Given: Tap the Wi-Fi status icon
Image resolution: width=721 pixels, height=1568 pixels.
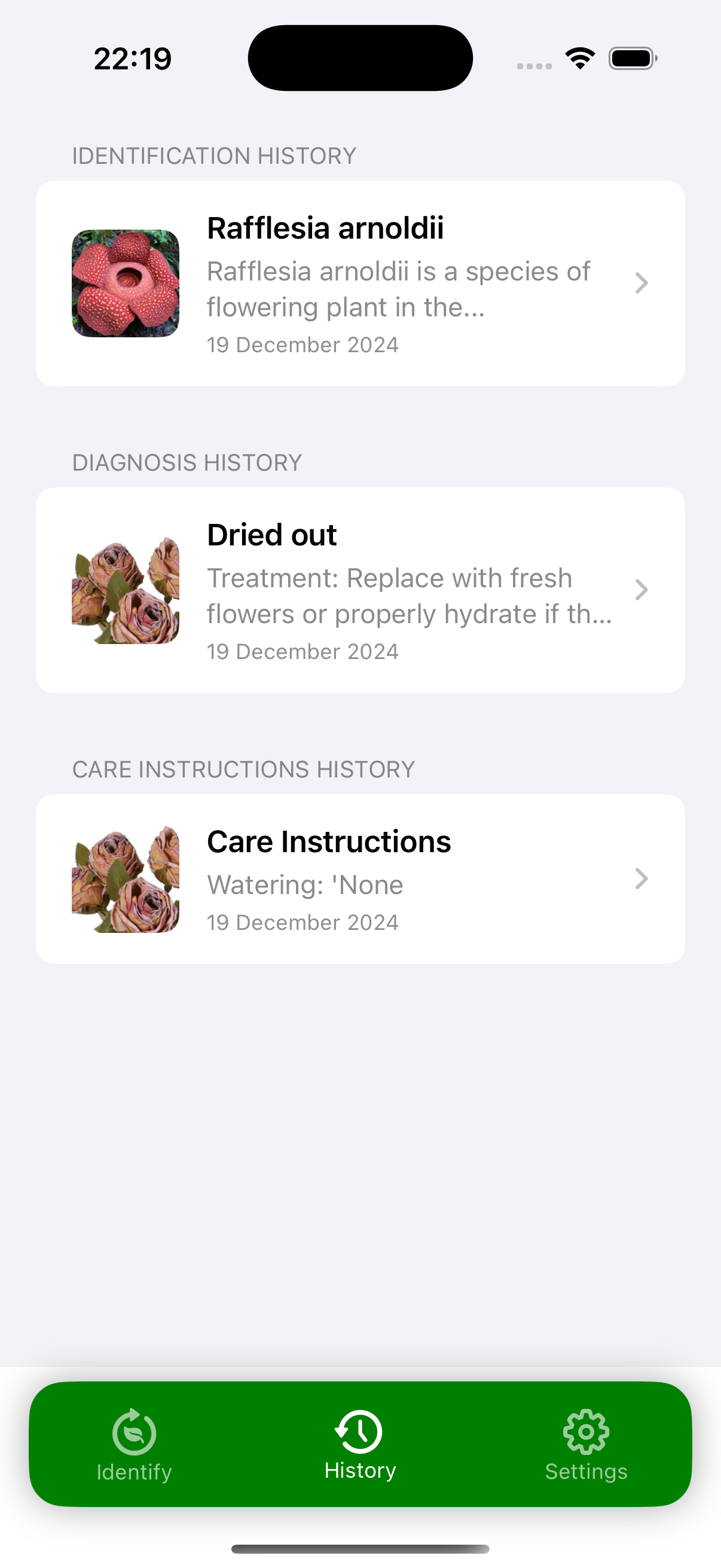Looking at the screenshot, I should coord(580,59).
